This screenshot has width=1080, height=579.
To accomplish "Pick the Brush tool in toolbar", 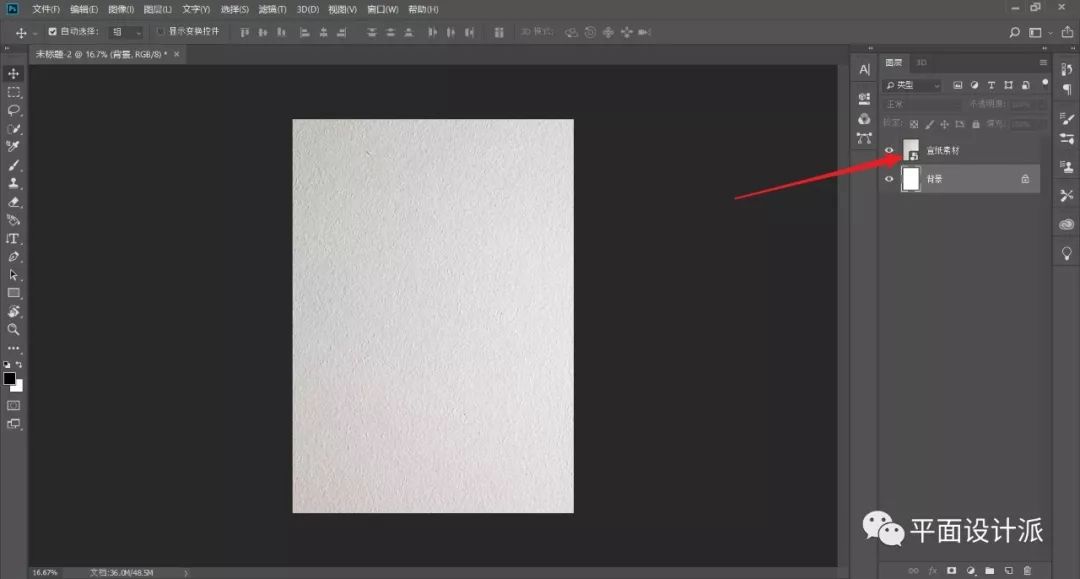I will point(14,165).
